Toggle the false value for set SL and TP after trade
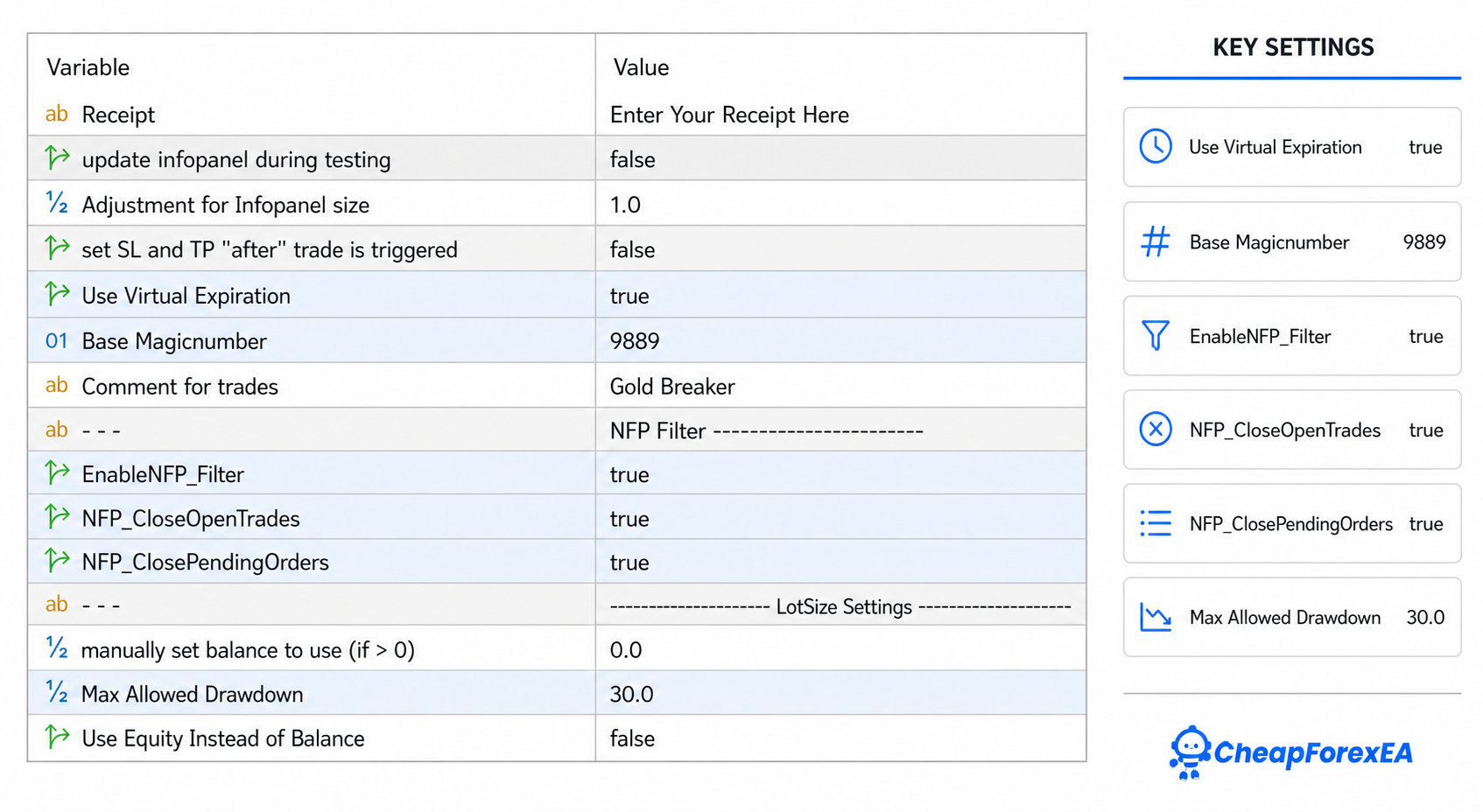The image size is (1483, 812). click(632, 249)
